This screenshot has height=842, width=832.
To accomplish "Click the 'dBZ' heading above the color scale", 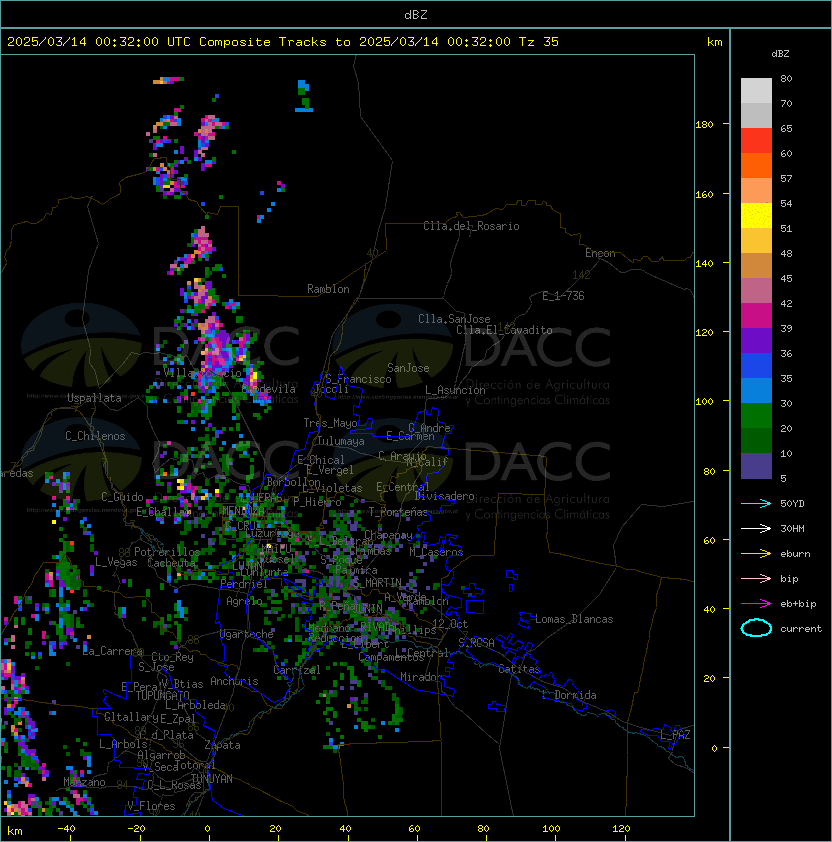I will coord(780,54).
